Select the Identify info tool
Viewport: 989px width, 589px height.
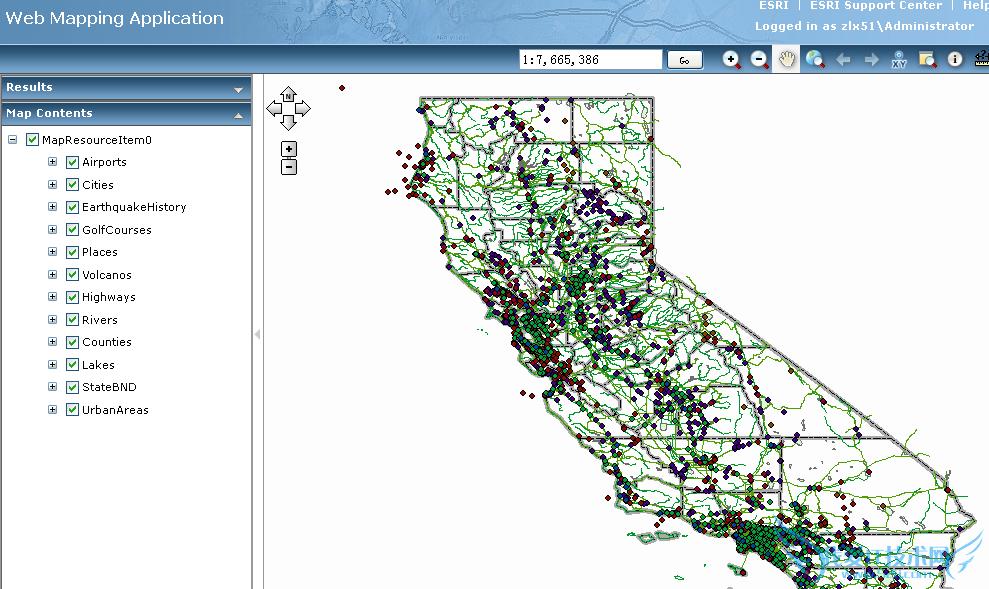click(x=955, y=59)
